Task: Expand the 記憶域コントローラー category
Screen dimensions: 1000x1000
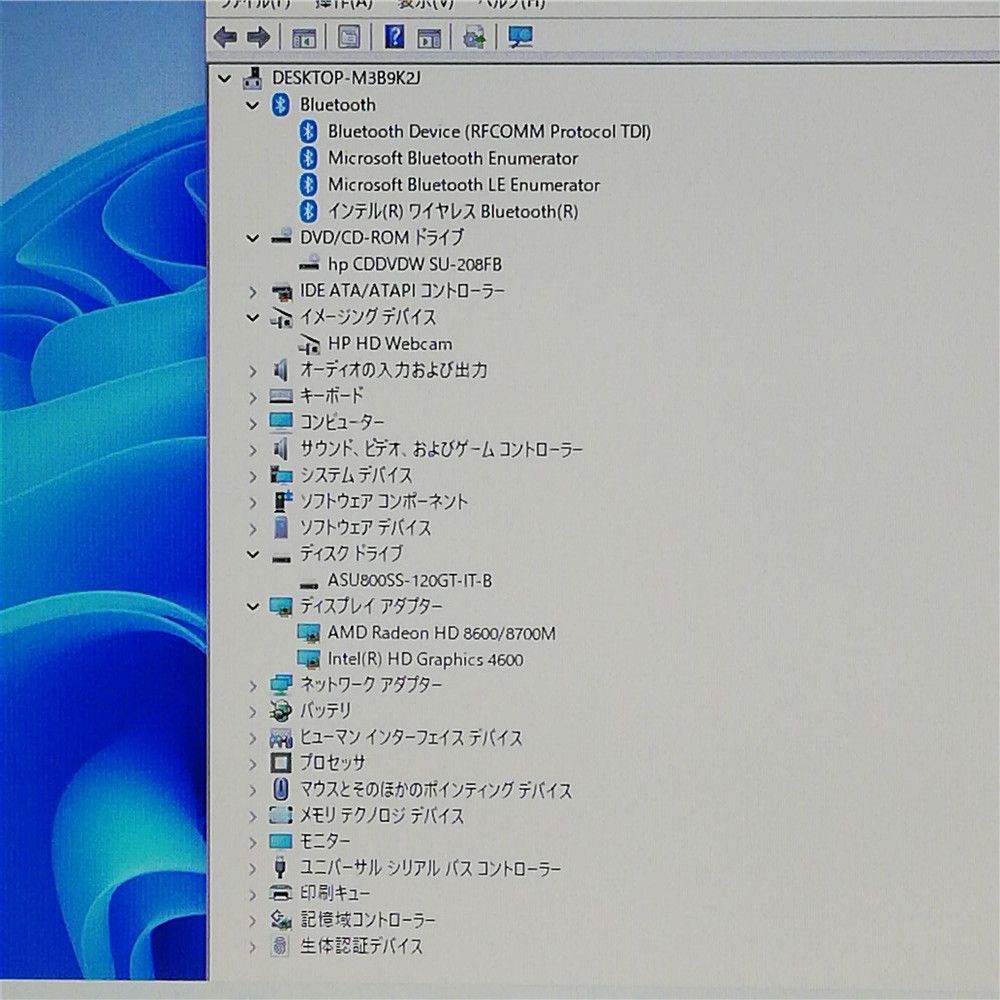Action: [253, 920]
